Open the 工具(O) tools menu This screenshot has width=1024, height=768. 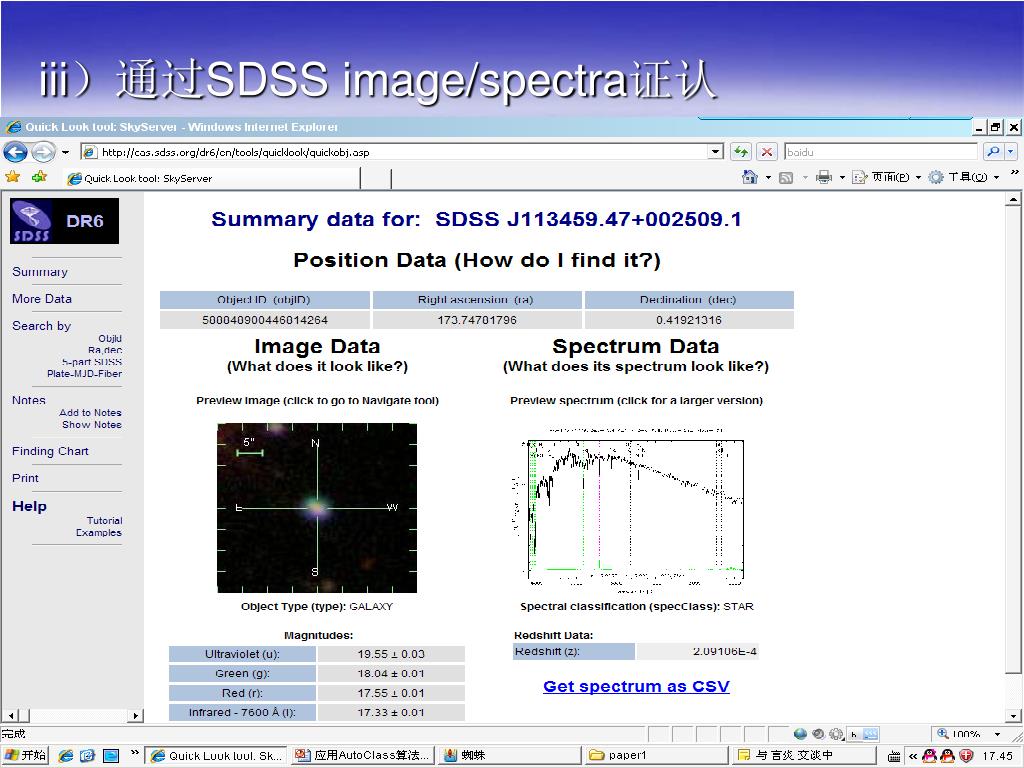click(963, 177)
